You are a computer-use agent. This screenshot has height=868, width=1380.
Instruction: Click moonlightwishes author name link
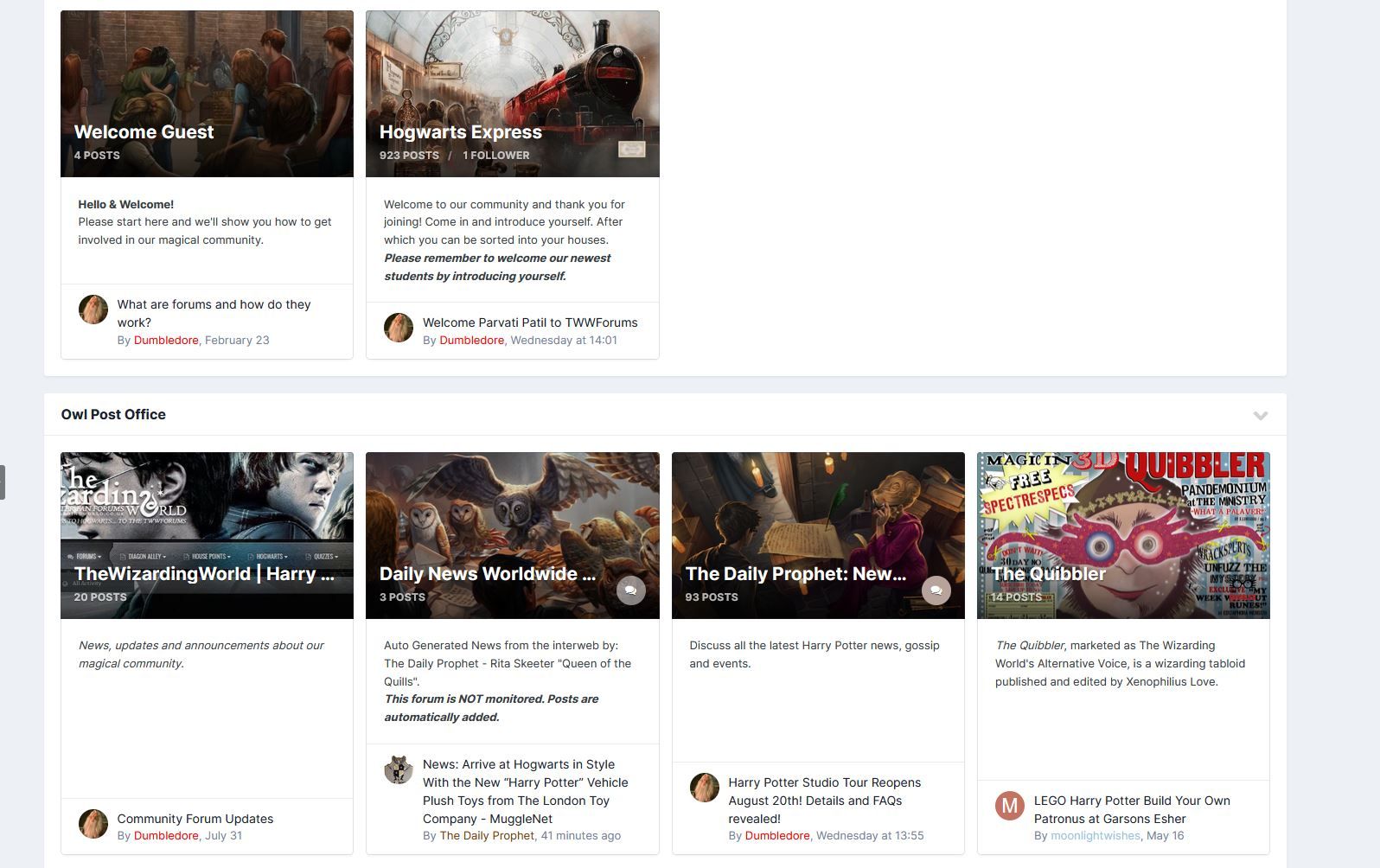1096,836
